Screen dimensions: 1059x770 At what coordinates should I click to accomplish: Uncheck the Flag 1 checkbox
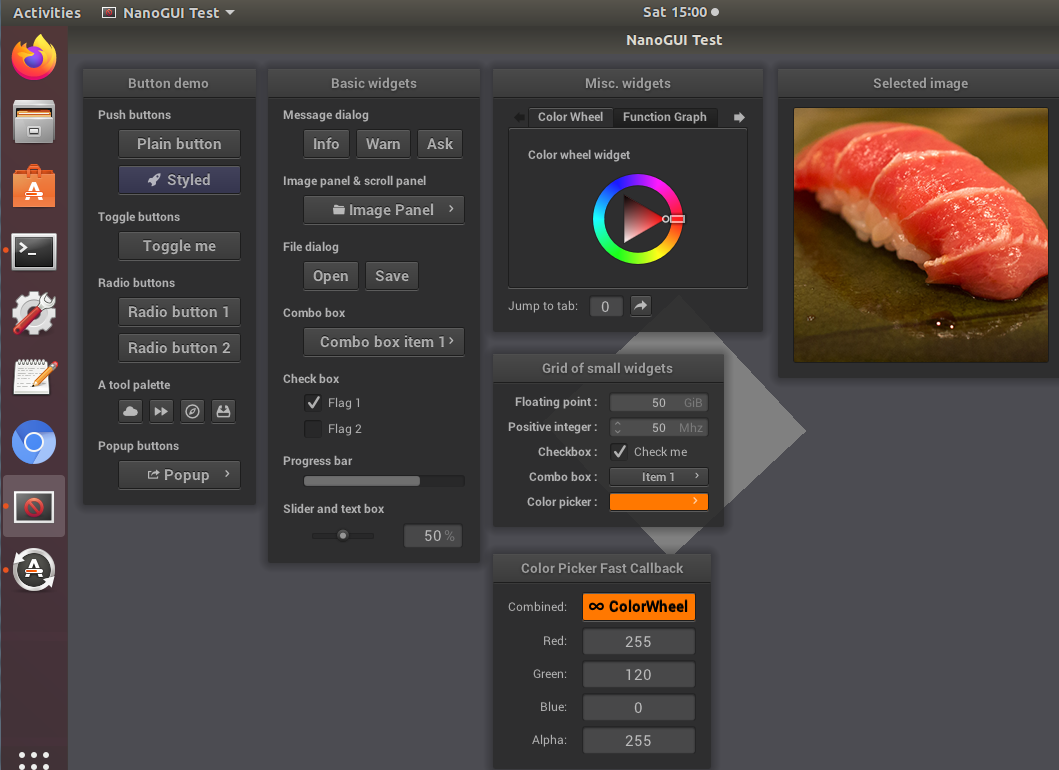point(313,403)
